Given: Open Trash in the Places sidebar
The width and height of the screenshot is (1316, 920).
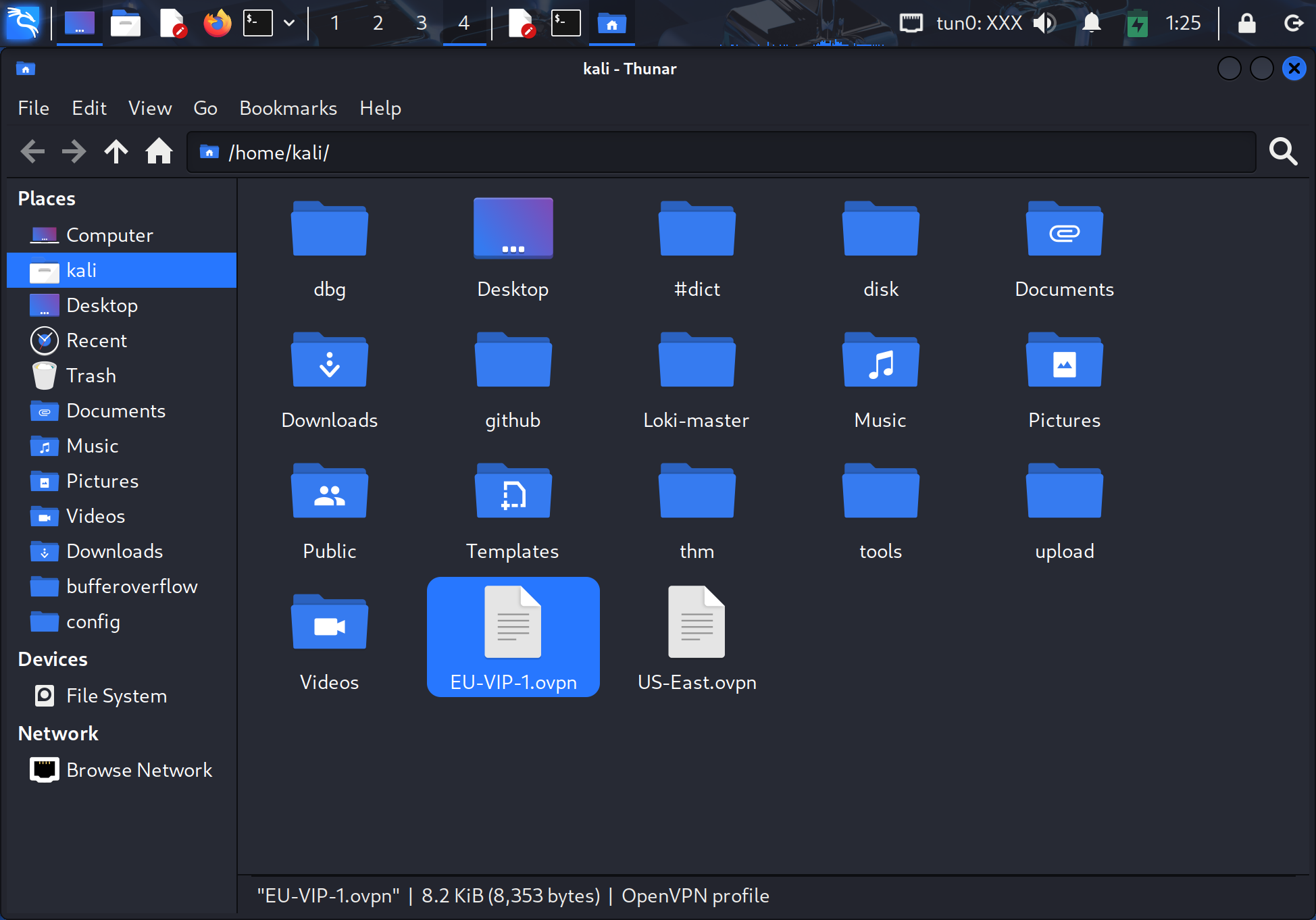Looking at the screenshot, I should click(91, 376).
